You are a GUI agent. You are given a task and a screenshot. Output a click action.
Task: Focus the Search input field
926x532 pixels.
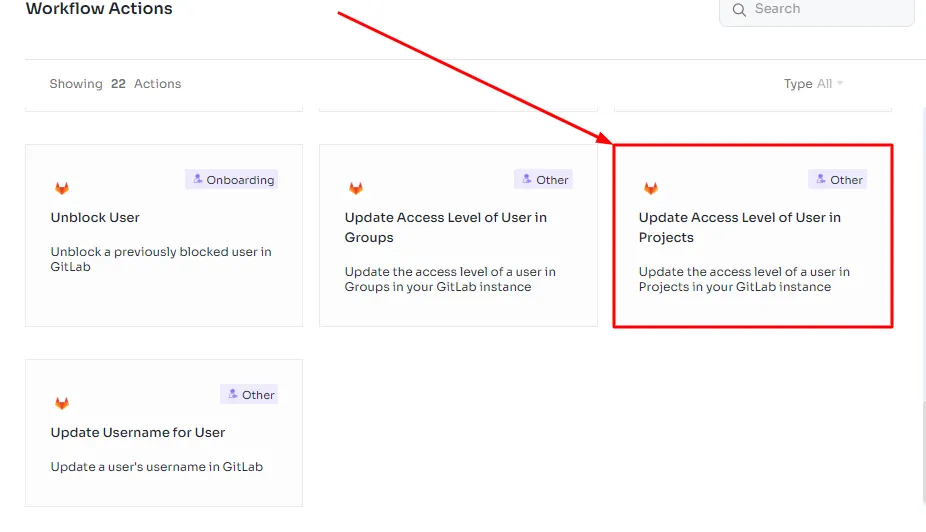point(817,9)
